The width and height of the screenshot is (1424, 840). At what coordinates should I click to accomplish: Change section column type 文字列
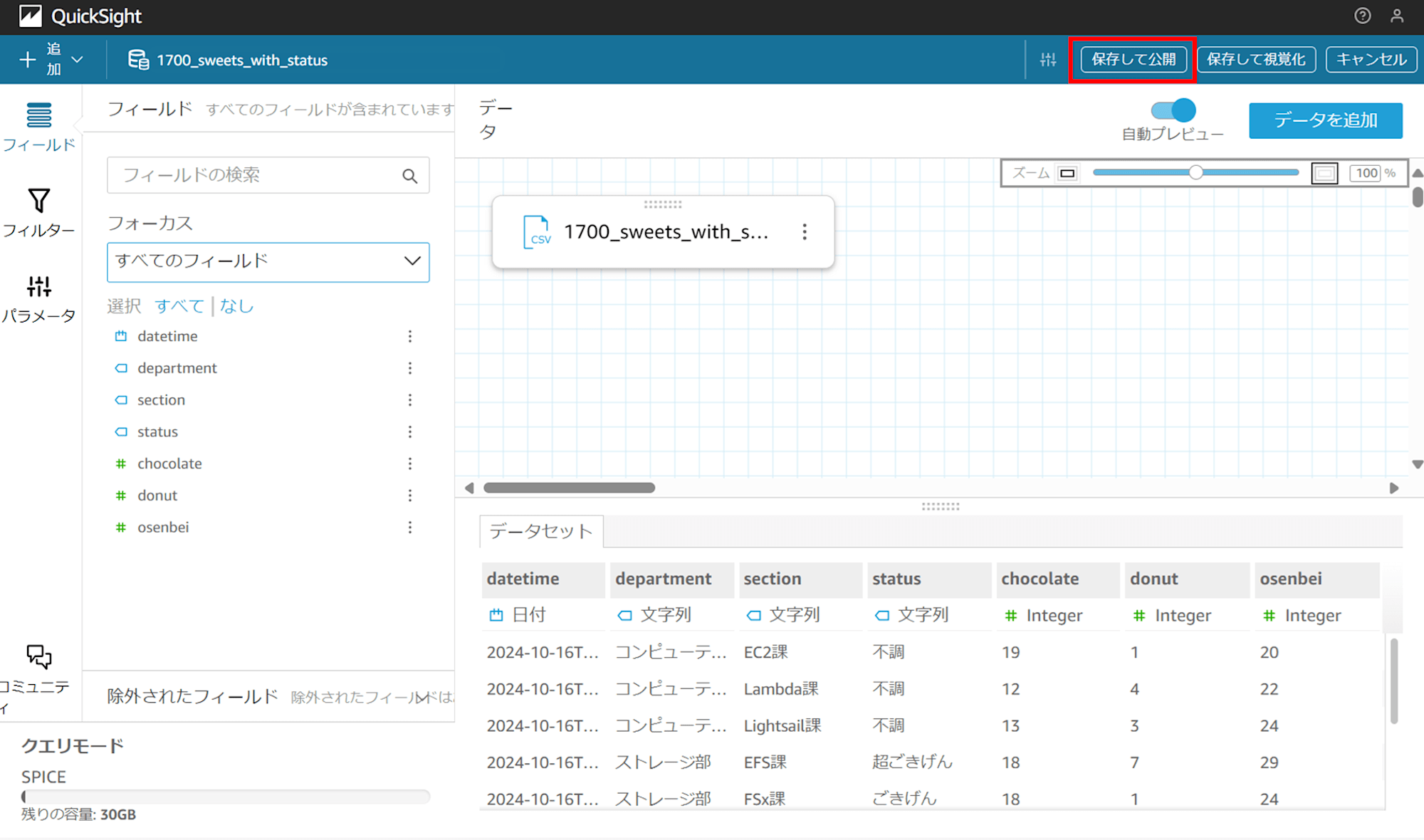pos(782,615)
